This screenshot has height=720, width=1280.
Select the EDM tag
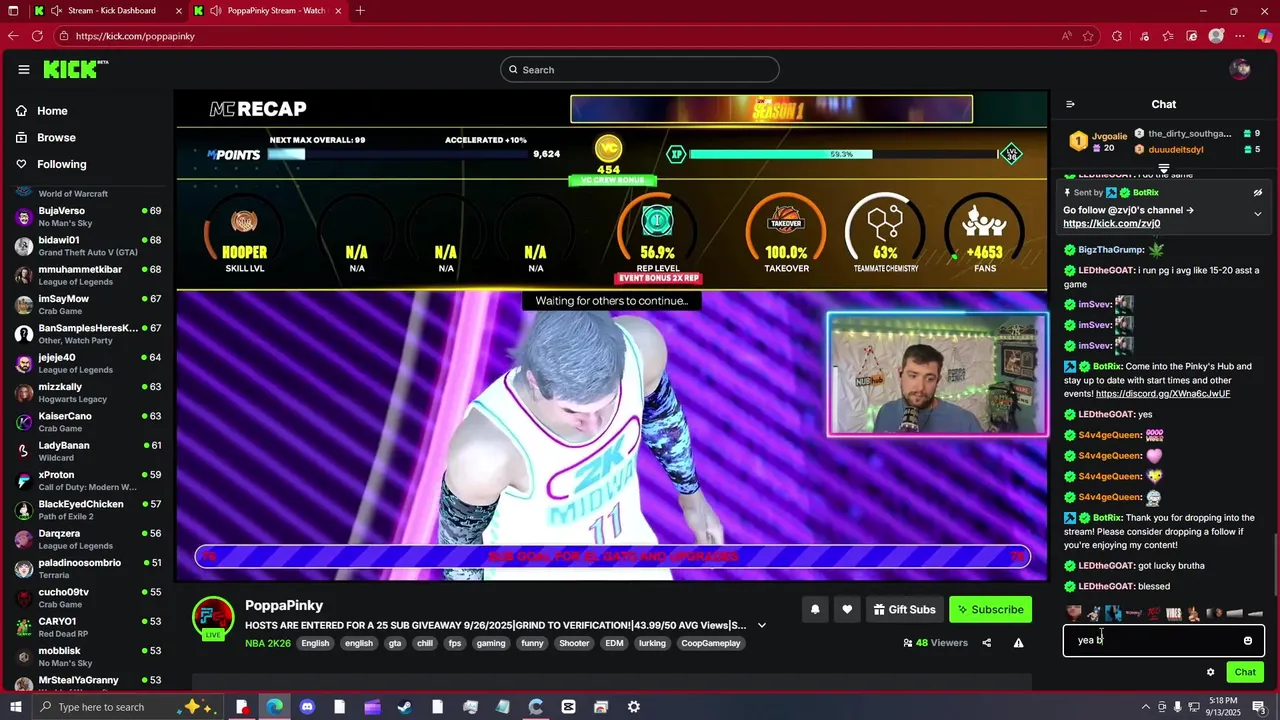pos(614,643)
